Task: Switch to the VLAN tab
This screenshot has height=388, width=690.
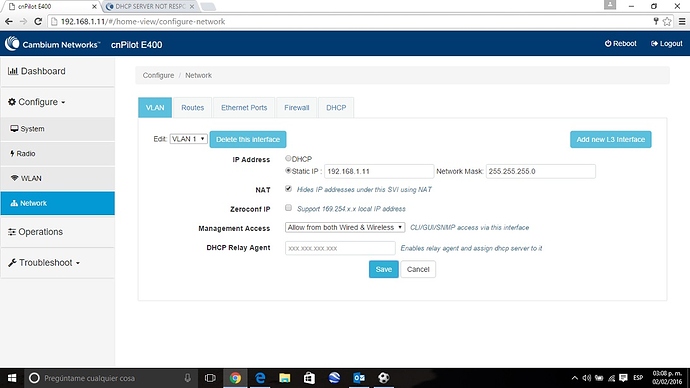Action: point(155,108)
